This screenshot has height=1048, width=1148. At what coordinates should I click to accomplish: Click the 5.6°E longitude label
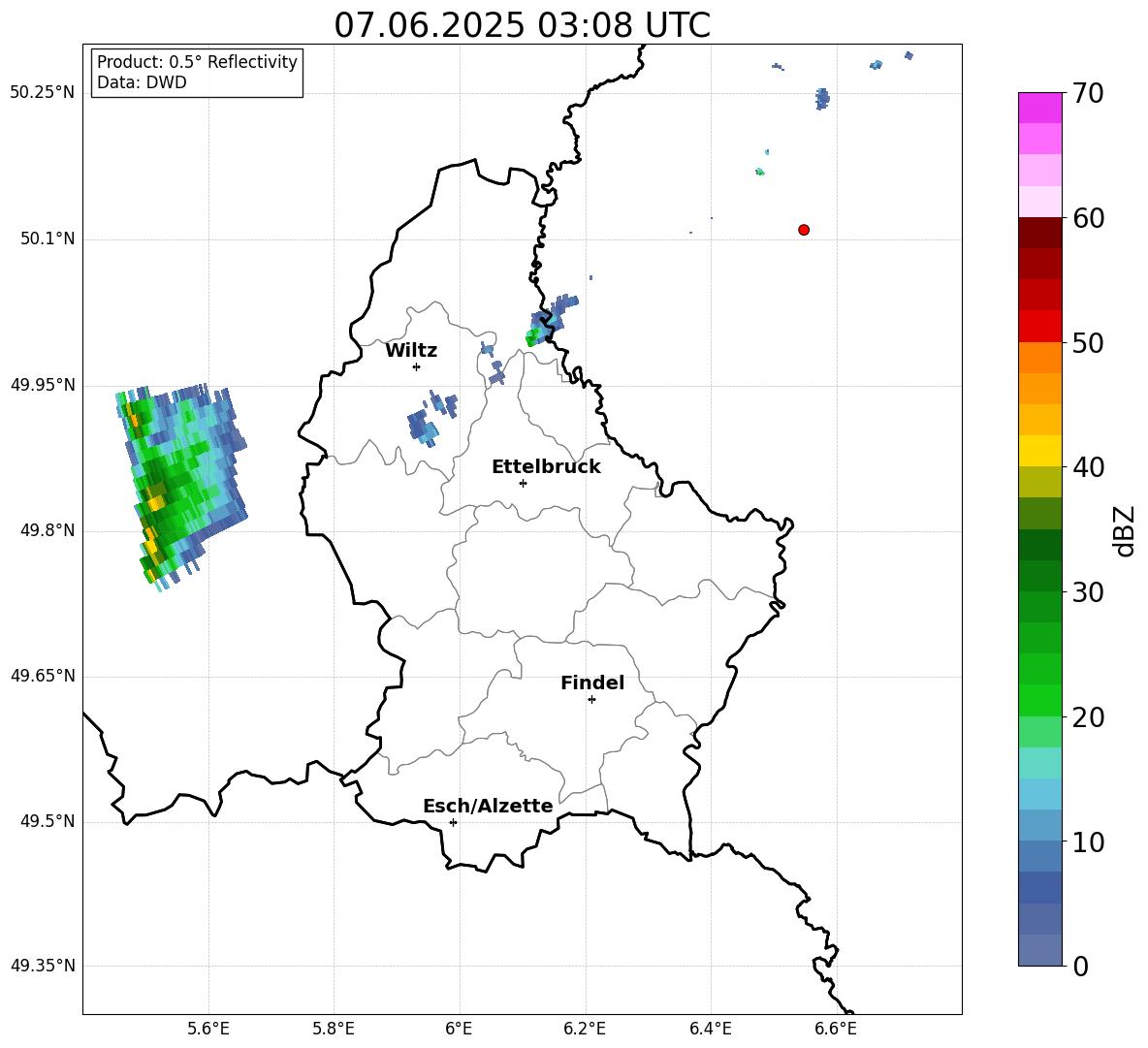point(208,1029)
